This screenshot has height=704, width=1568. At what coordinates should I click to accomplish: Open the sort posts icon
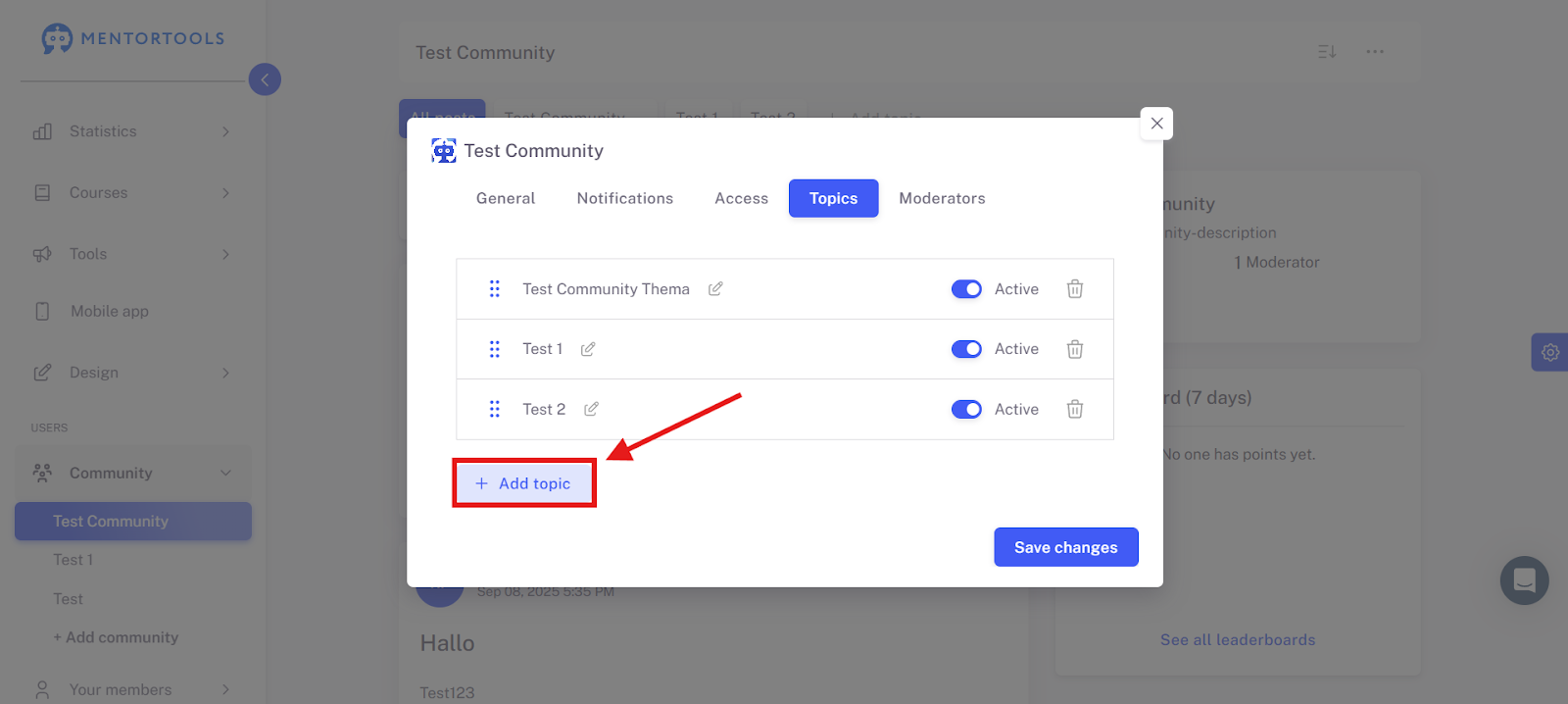tap(1327, 52)
